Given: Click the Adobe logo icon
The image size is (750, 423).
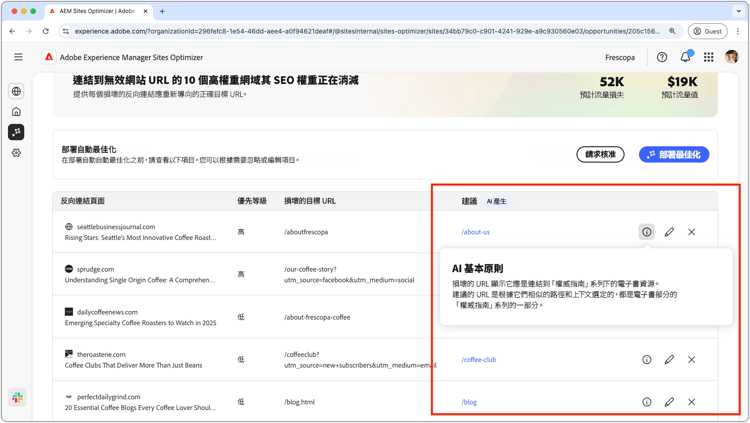Looking at the screenshot, I should coord(49,57).
